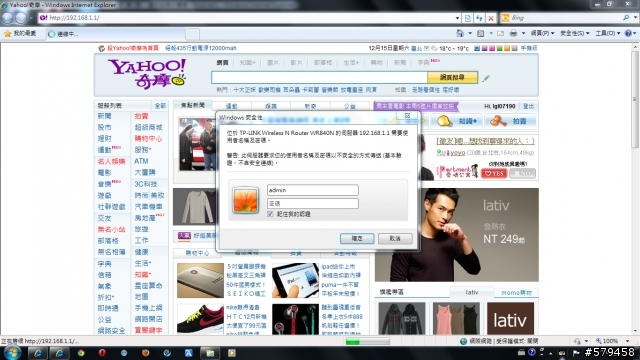
Task: Open IE Help via the question mark icon
Action: coord(628,33)
